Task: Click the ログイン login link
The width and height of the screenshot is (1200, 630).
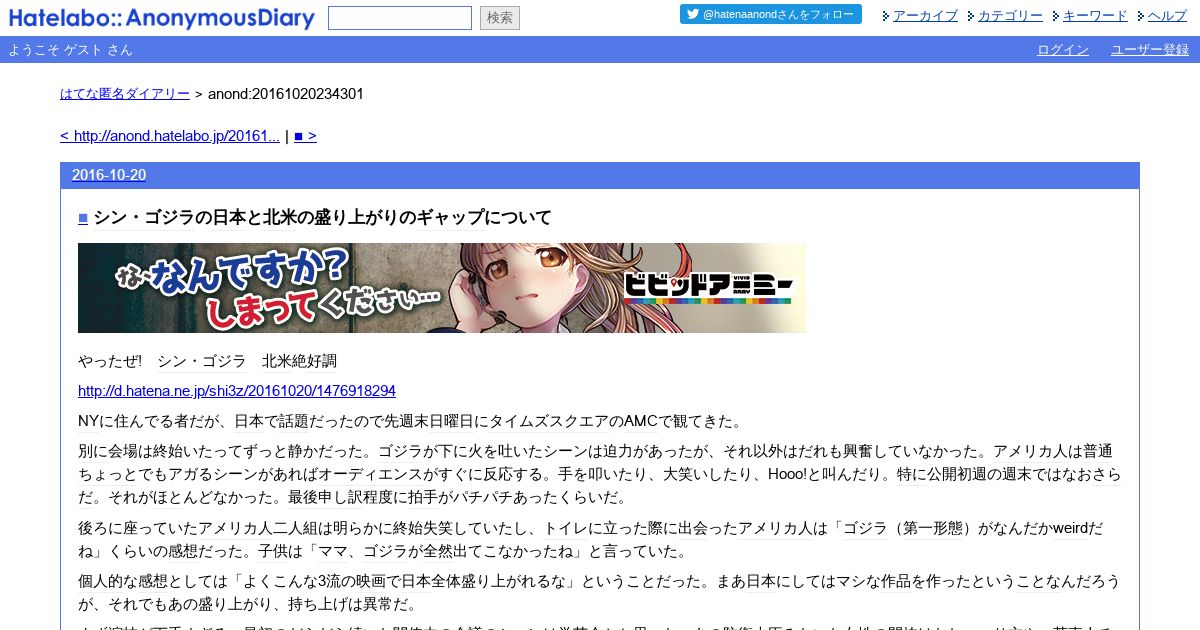Action: pyautogui.click(x=1063, y=50)
